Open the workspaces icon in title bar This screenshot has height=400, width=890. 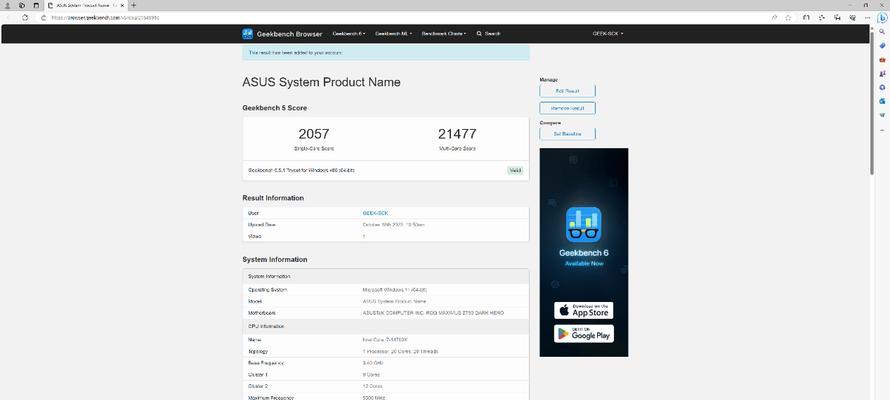pos(22,5)
